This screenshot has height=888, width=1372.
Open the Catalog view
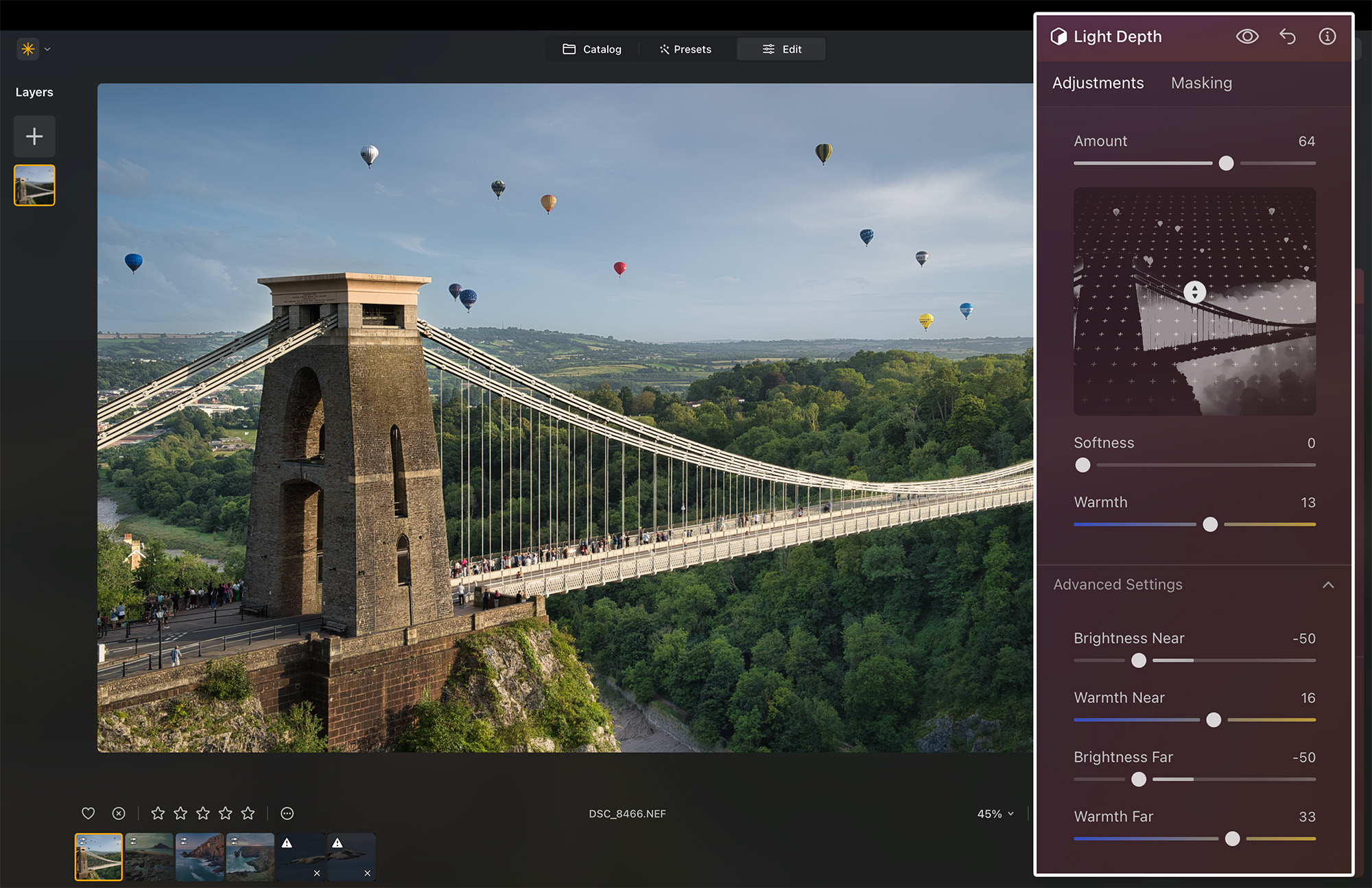click(592, 49)
